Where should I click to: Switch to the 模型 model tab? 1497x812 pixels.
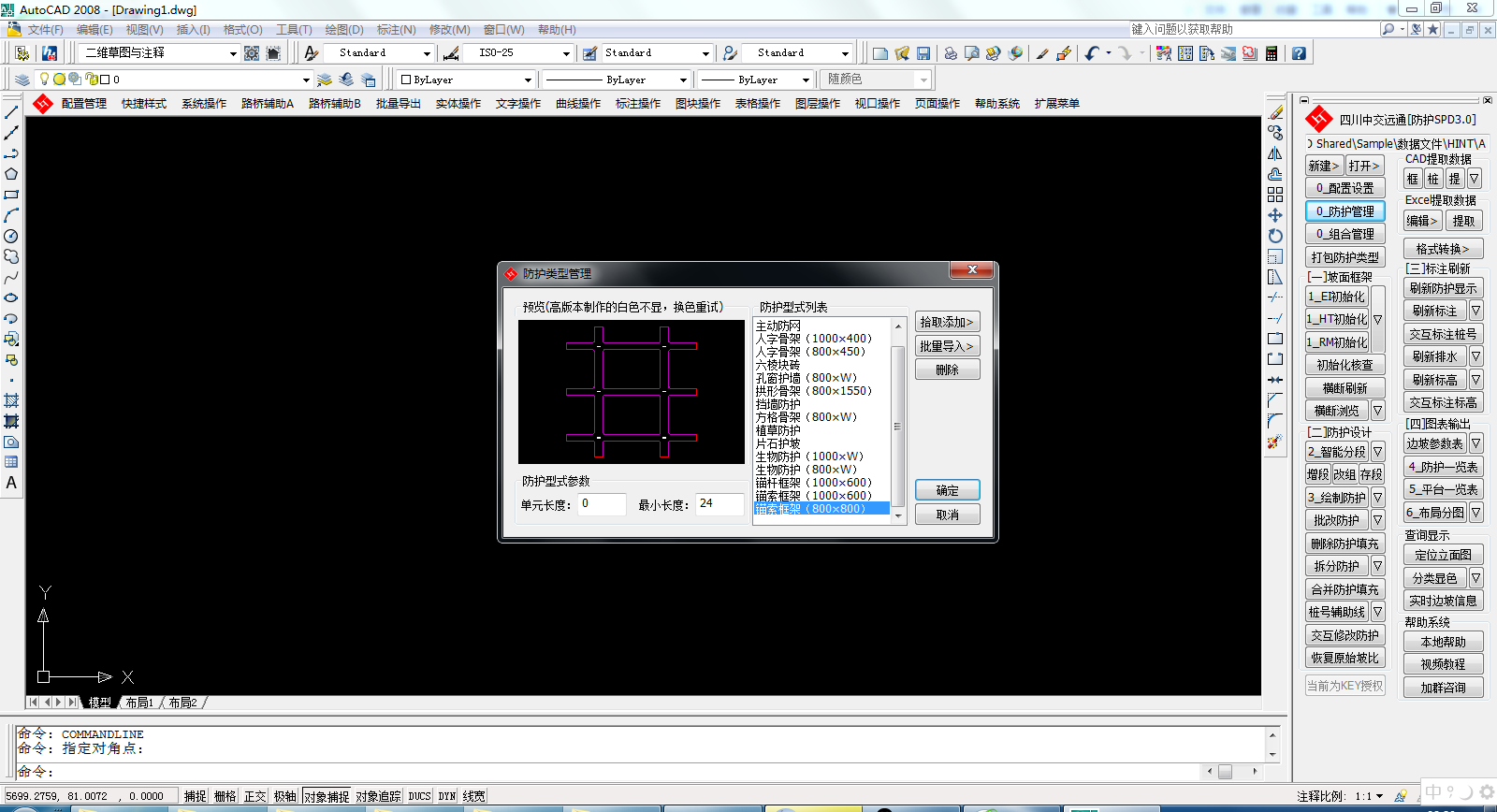tap(99, 703)
